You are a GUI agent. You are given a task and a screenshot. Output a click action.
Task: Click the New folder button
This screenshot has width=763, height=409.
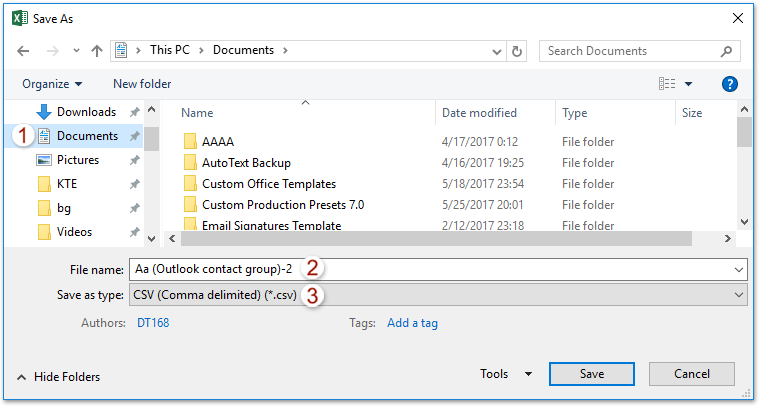click(142, 84)
